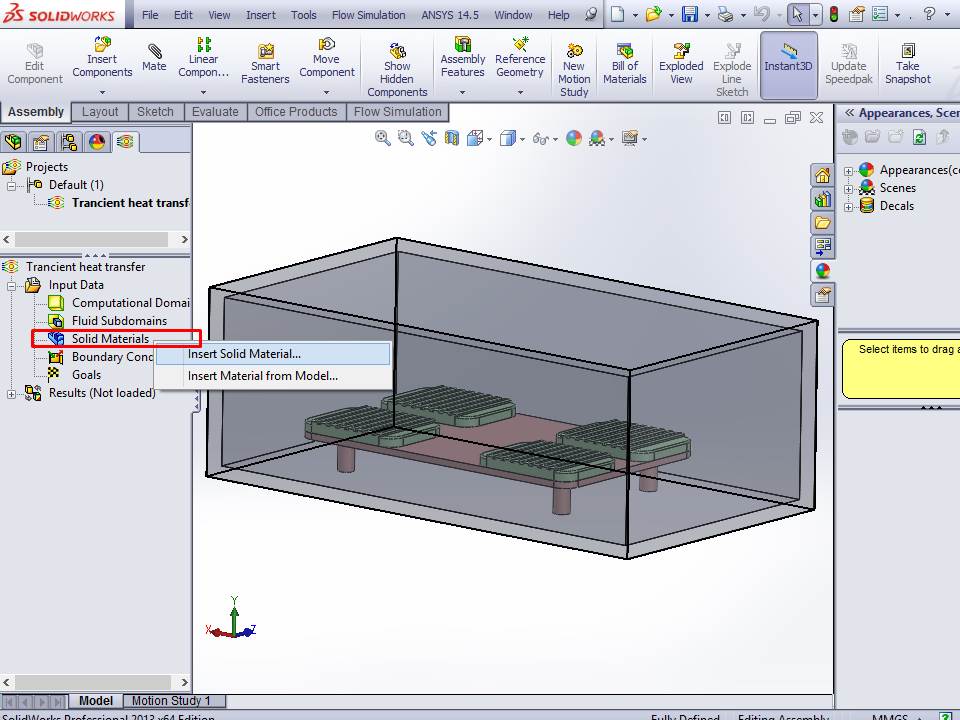Switch to the Evaluate tab

(213, 112)
